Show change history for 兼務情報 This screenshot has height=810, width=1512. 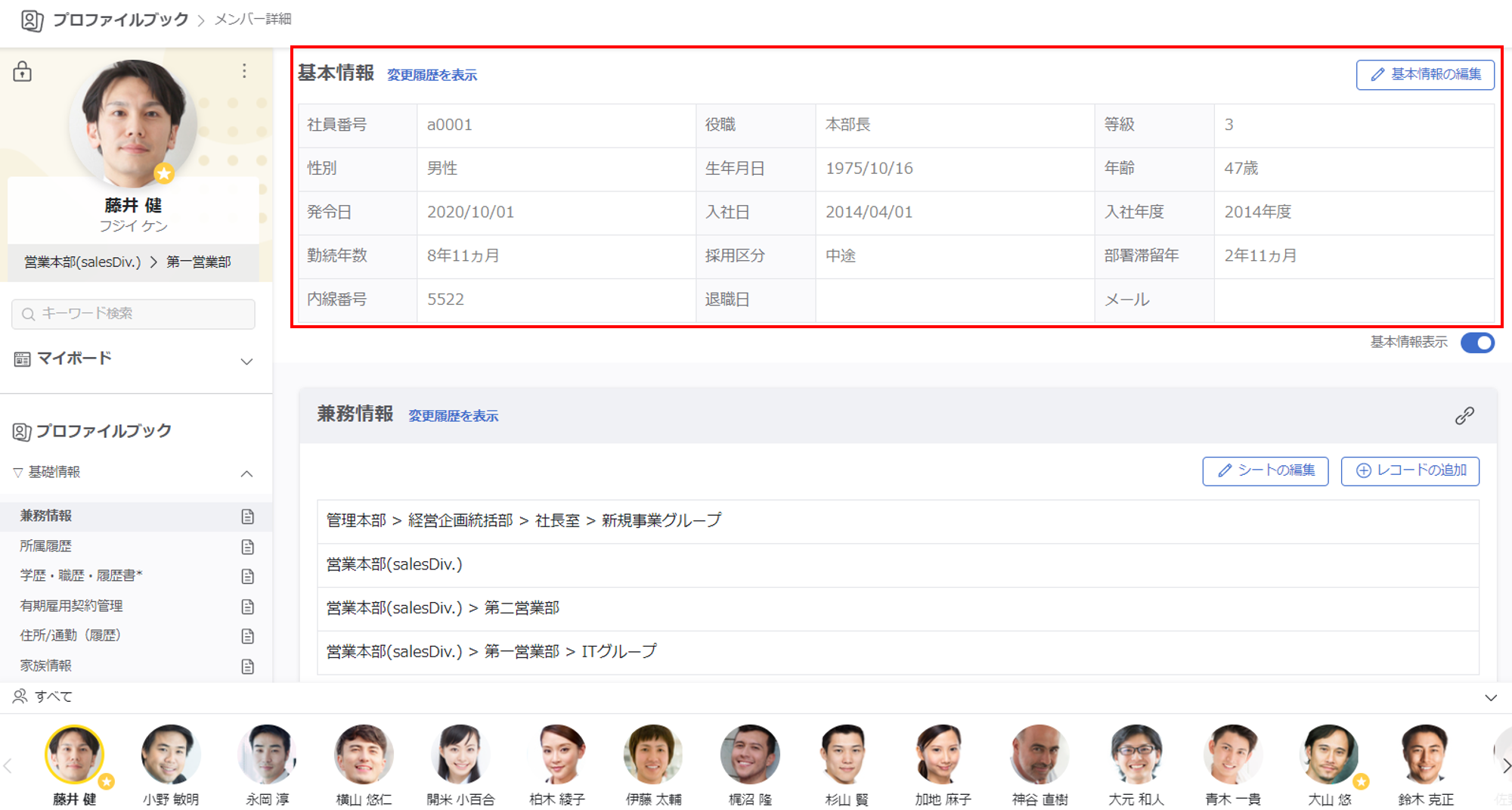pyautogui.click(x=453, y=416)
